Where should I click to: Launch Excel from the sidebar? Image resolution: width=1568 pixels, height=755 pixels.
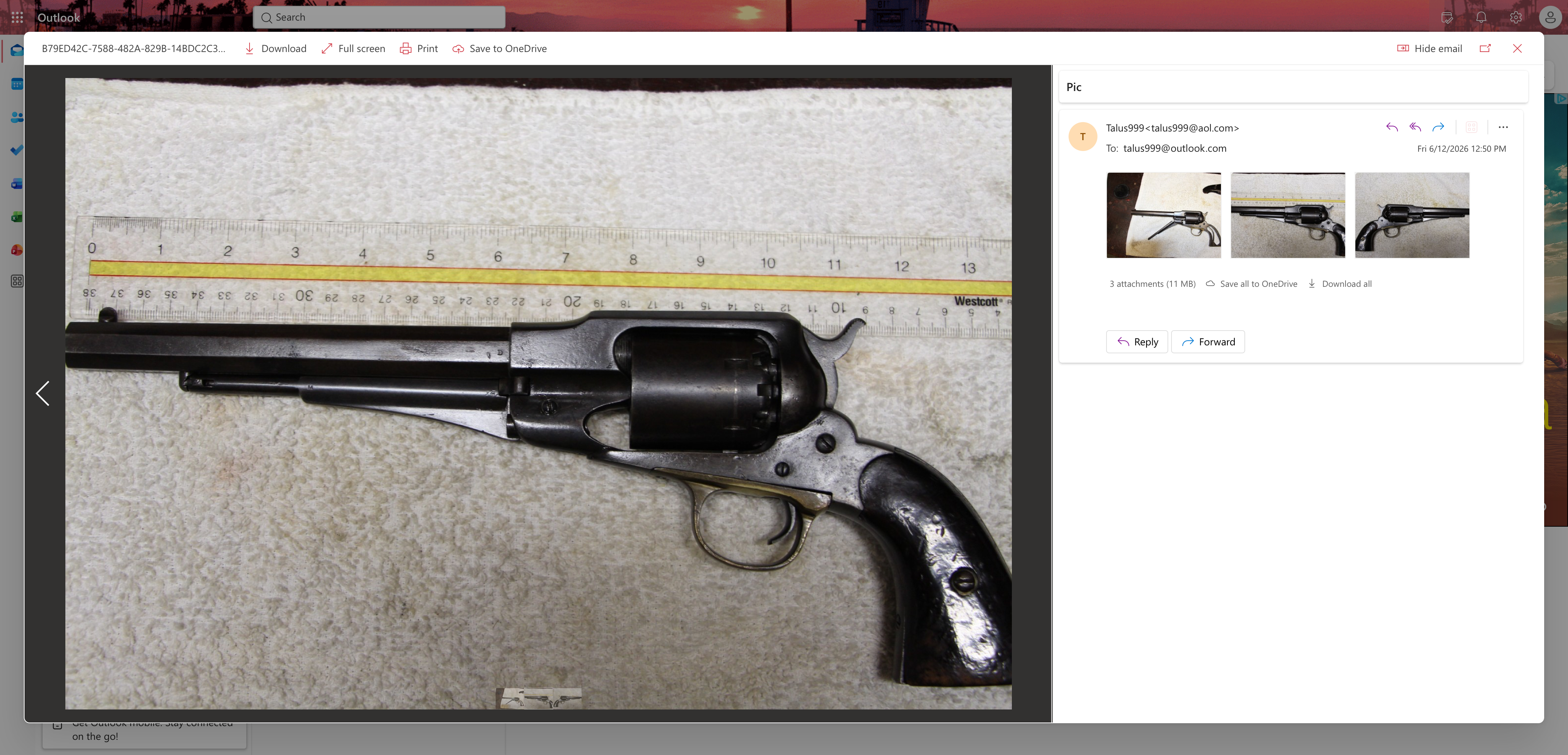click(17, 217)
